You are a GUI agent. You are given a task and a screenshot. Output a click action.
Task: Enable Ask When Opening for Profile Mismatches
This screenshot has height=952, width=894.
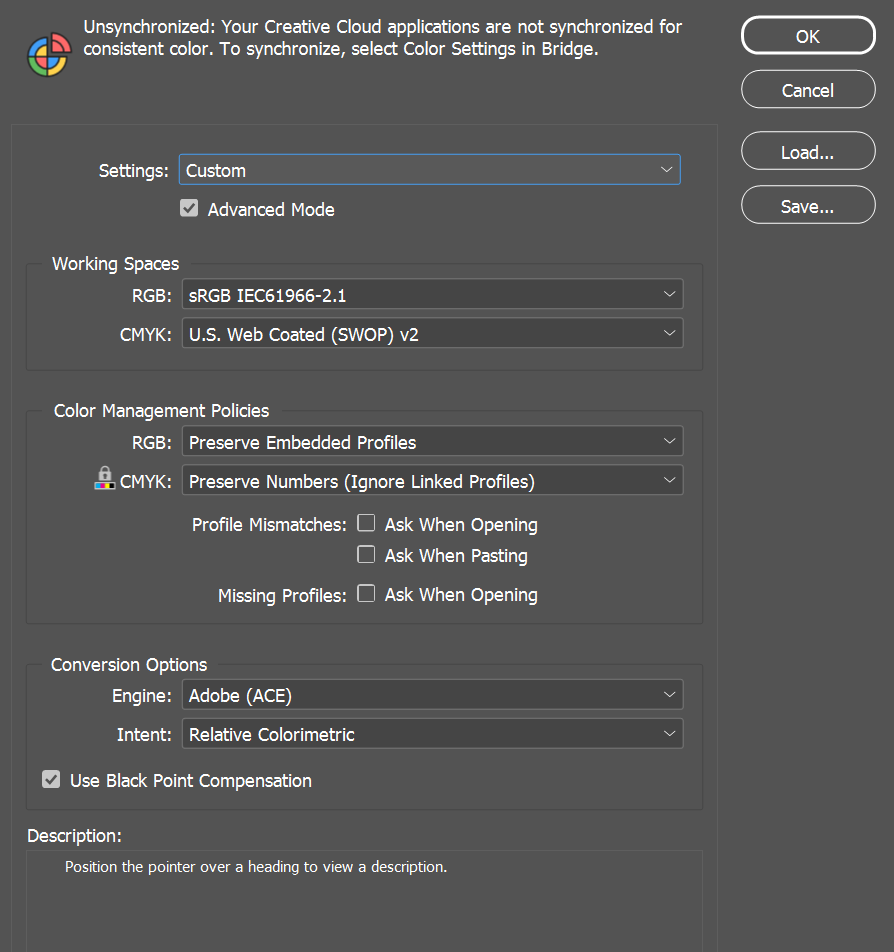click(366, 523)
